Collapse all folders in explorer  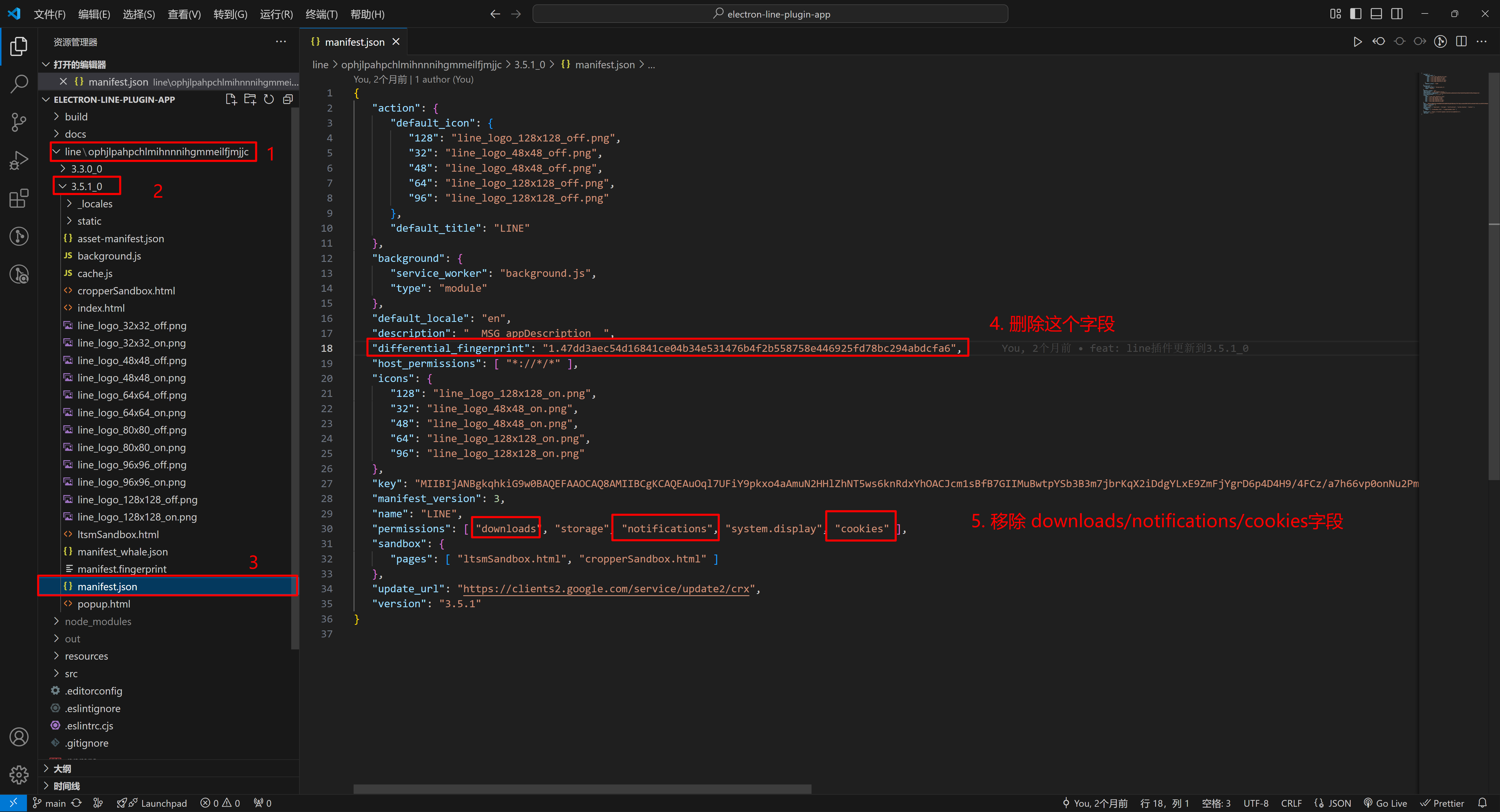pyautogui.click(x=288, y=100)
